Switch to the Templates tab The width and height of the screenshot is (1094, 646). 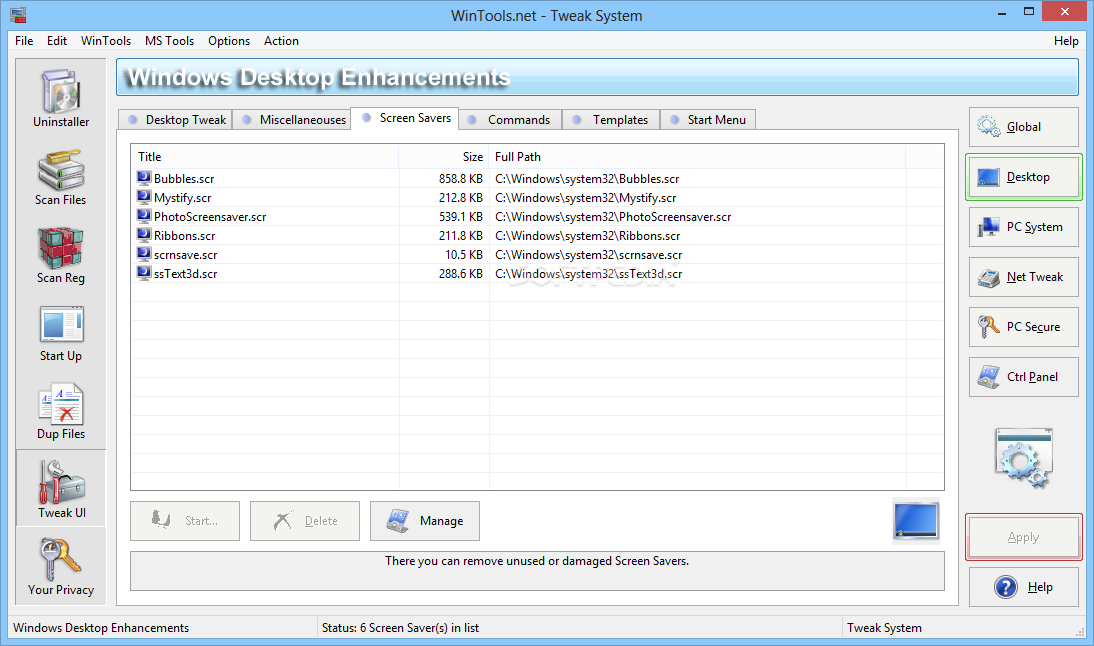(x=610, y=120)
